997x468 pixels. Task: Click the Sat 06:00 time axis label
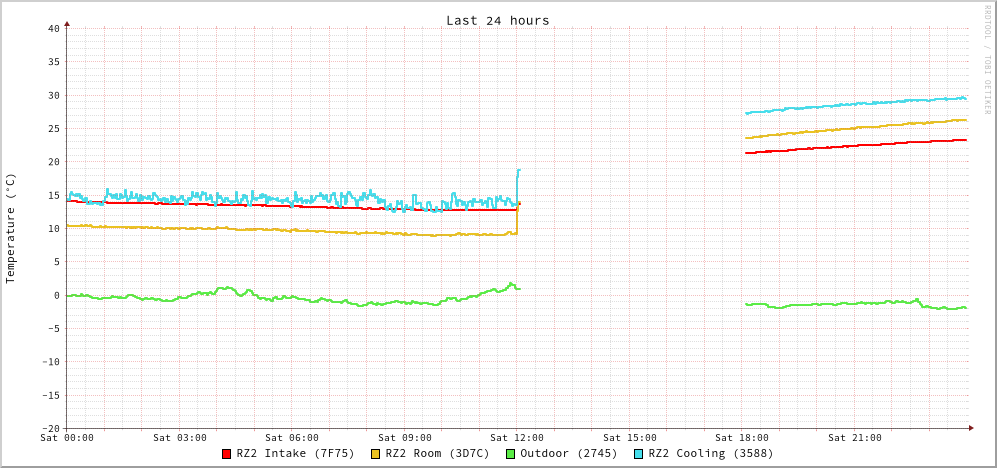coord(292,437)
